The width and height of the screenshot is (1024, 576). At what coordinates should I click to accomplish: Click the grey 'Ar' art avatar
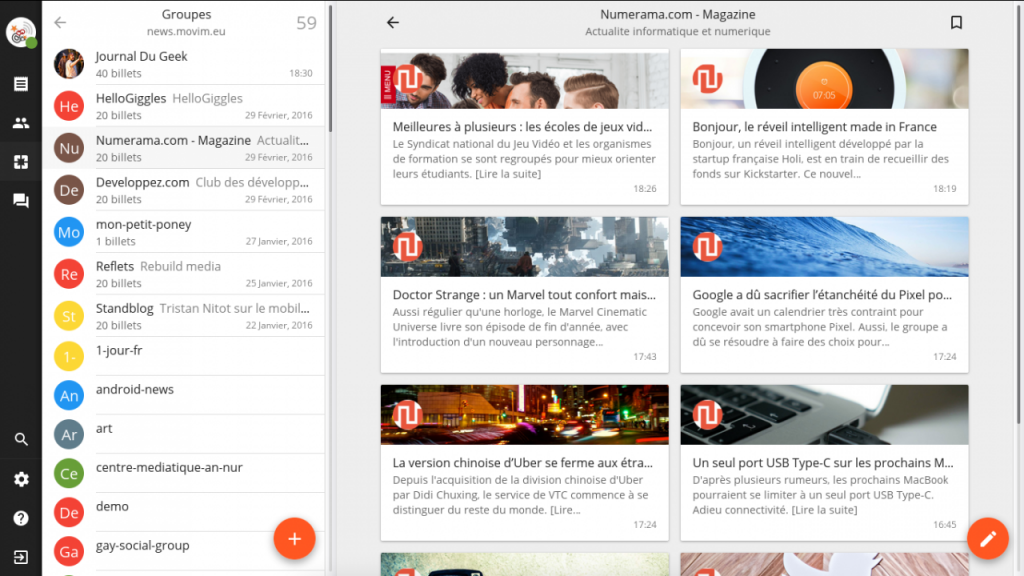[x=69, y=434]
